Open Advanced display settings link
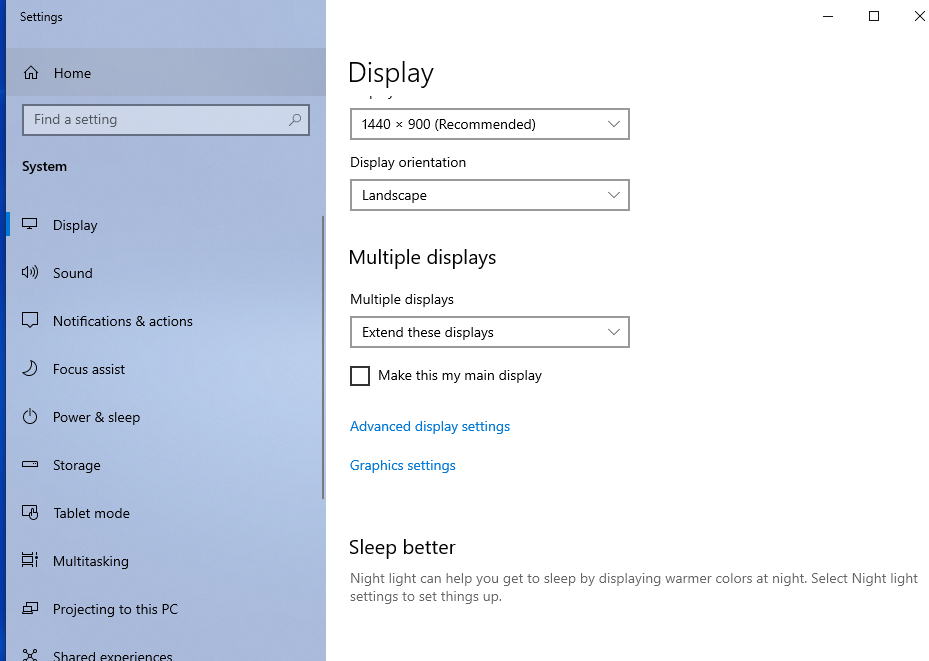 click(x=430, y=426)
